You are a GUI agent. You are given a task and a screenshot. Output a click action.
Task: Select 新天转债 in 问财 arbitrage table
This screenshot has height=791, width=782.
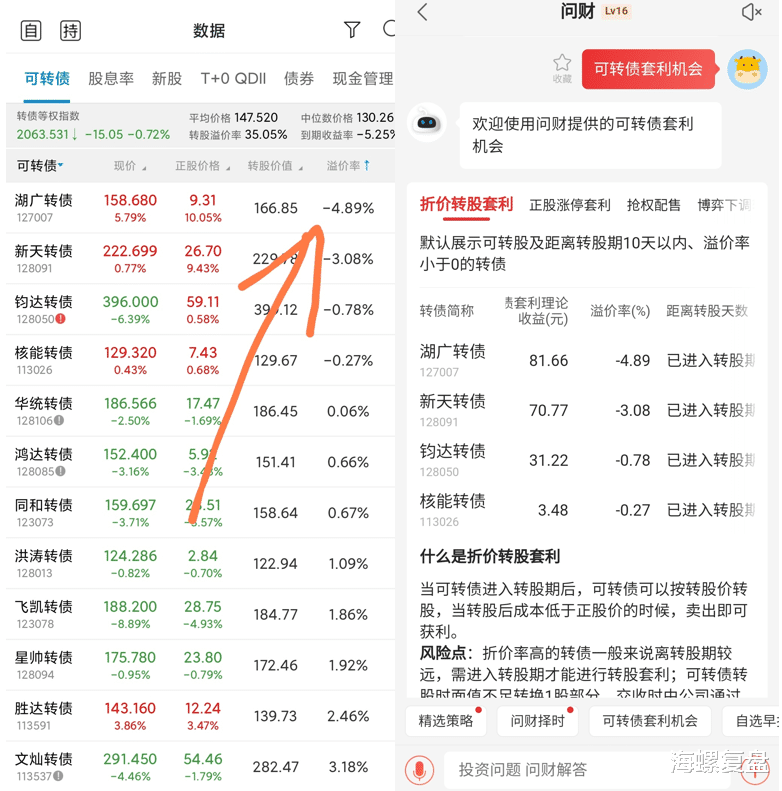coord(587,410)
